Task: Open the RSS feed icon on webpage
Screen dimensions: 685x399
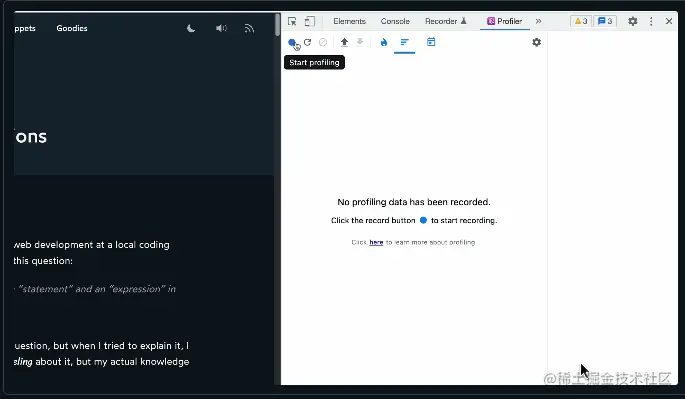Action: (249, 28)
